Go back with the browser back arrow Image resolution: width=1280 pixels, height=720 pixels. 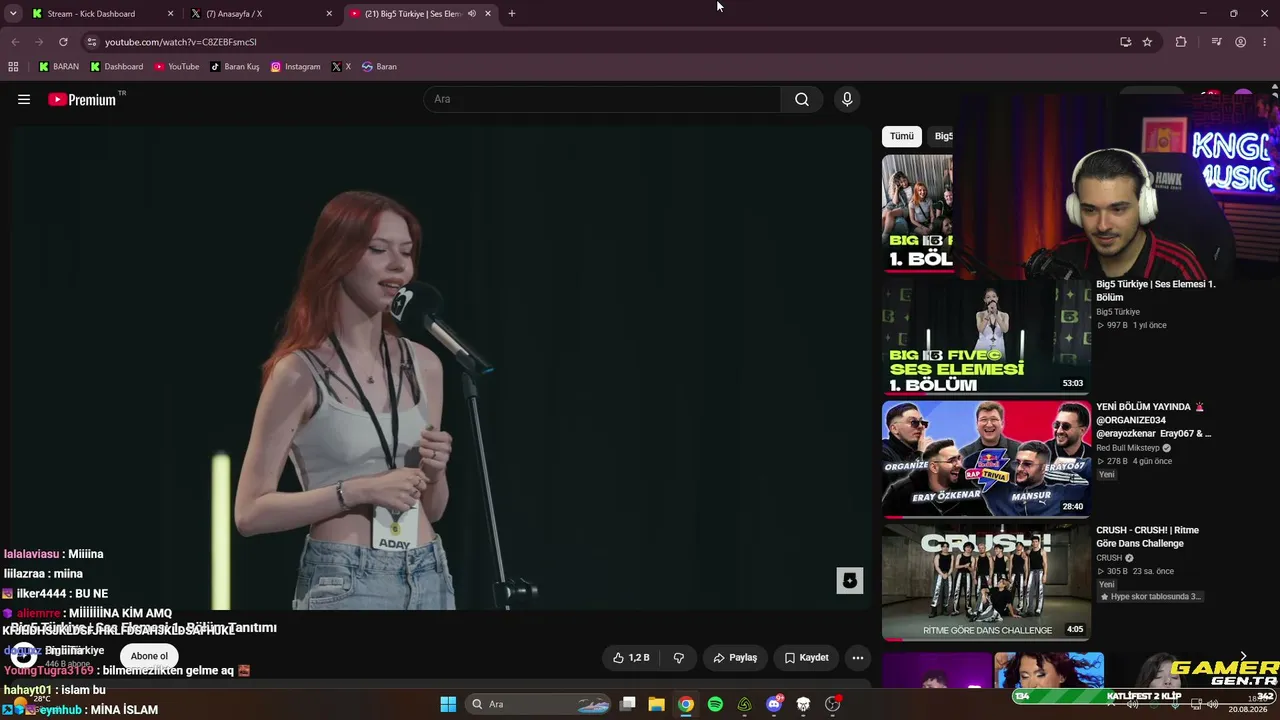click(15, 42)
